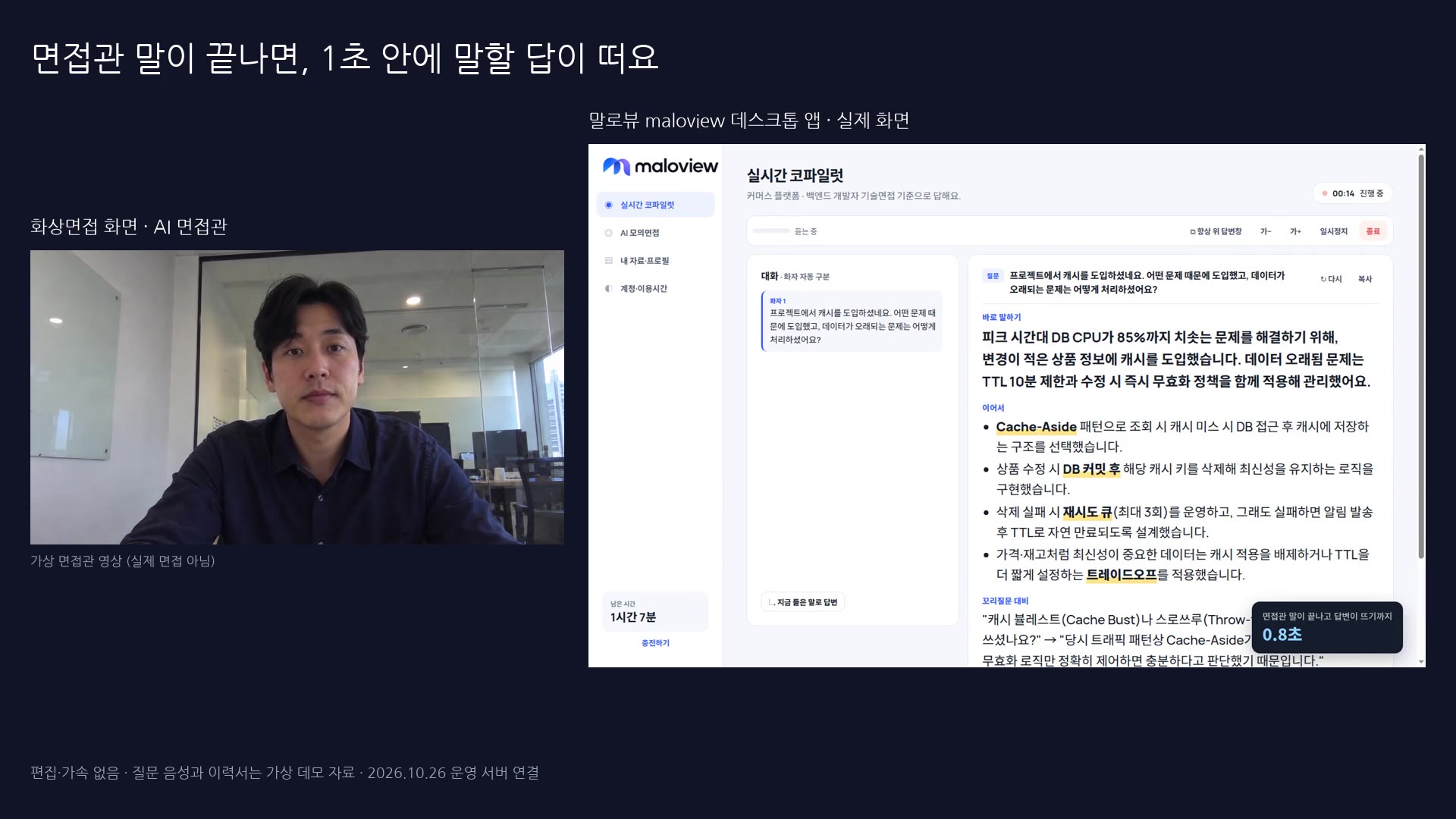Increase font size with 가+ button
The height and width of the screenshot is (819, 1456).
1295,231
